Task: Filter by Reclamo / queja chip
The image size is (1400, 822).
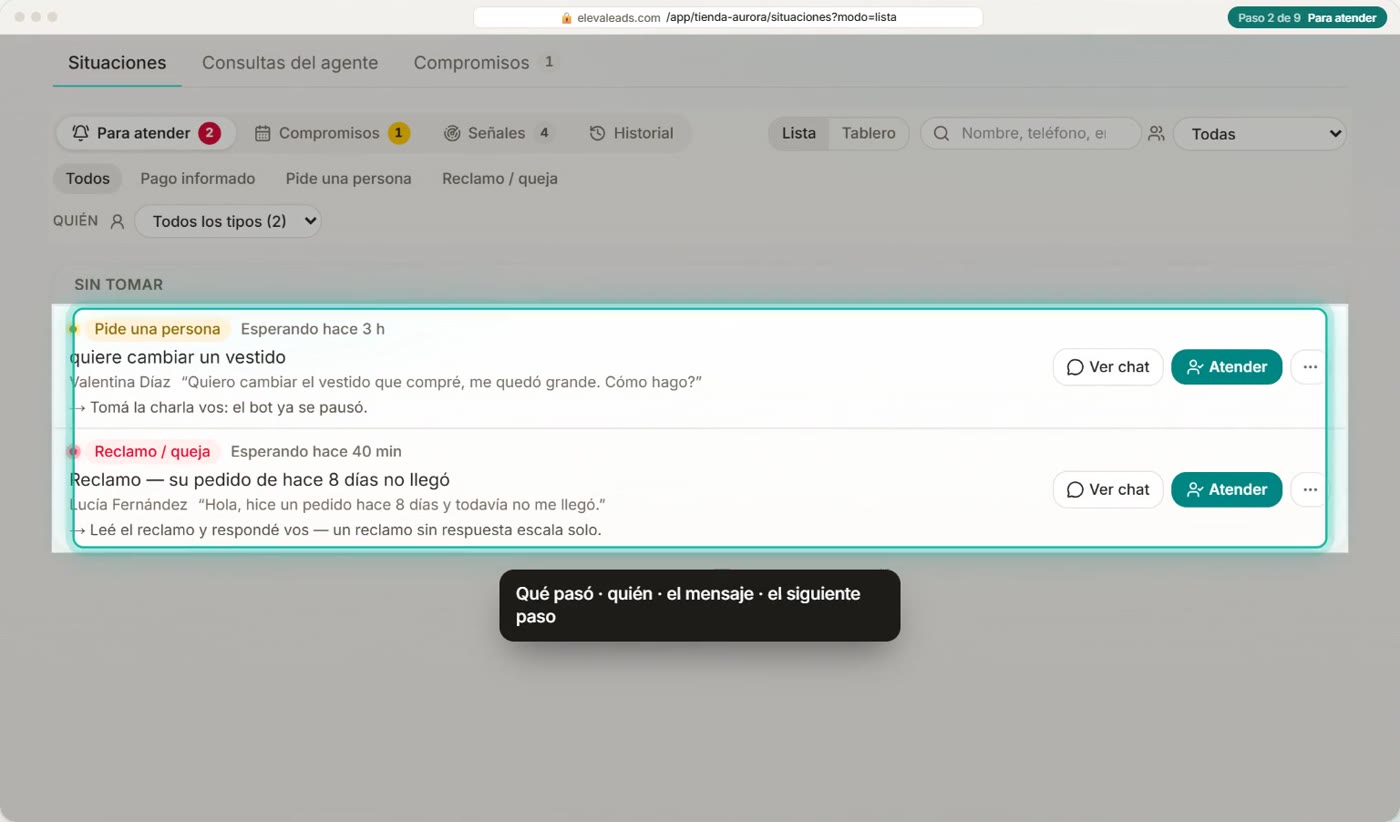Action: click(500, 179)
